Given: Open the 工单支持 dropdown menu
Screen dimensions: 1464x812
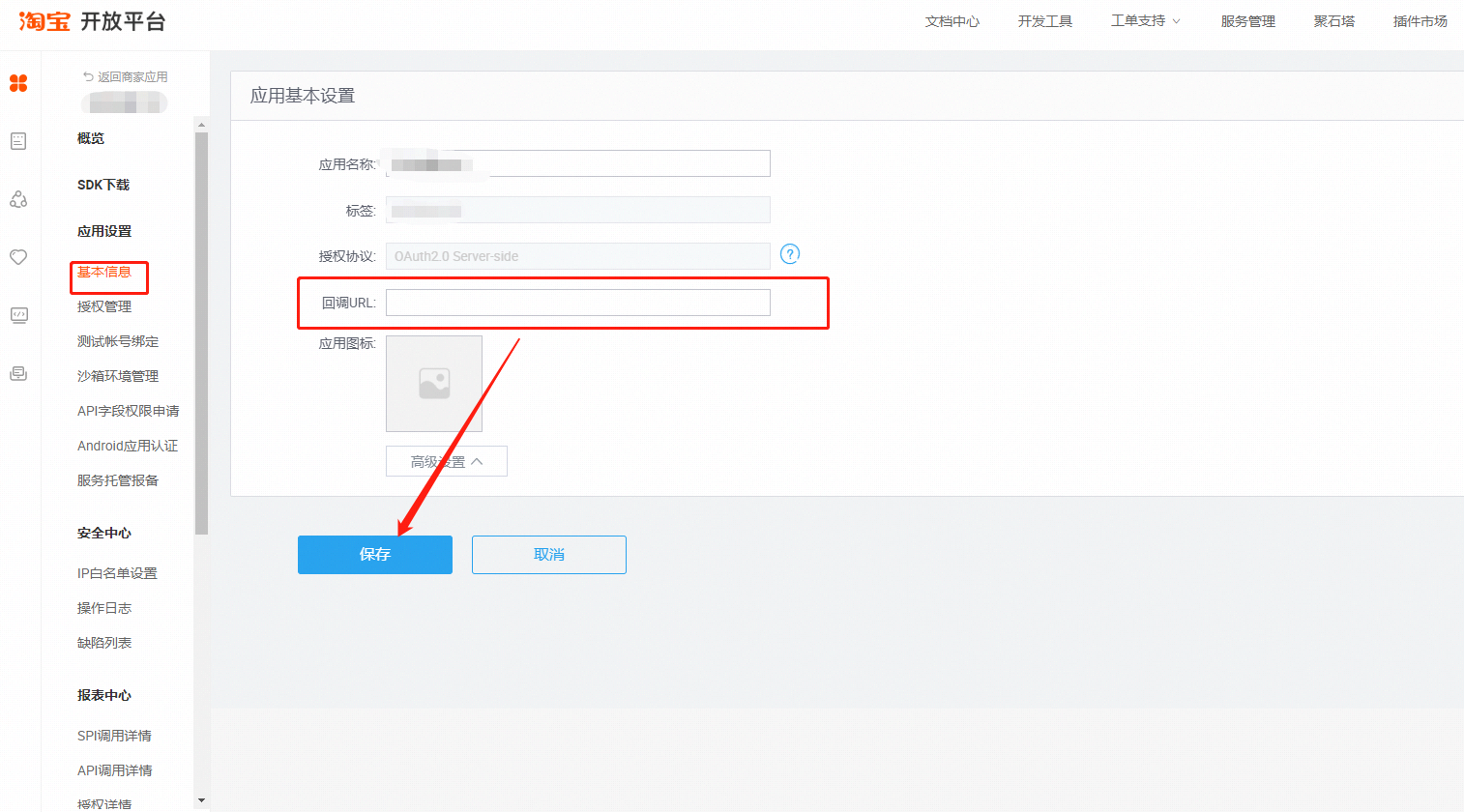Looking at the screenshot, I should click(x=1145, y=21).
